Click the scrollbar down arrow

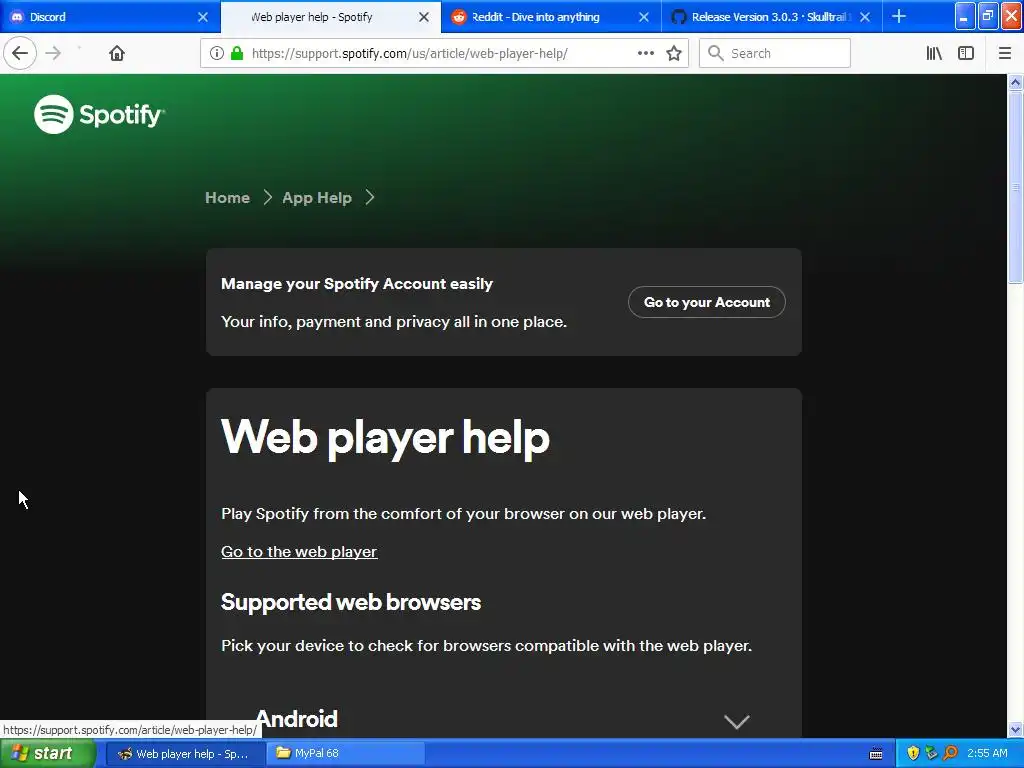1016,729
